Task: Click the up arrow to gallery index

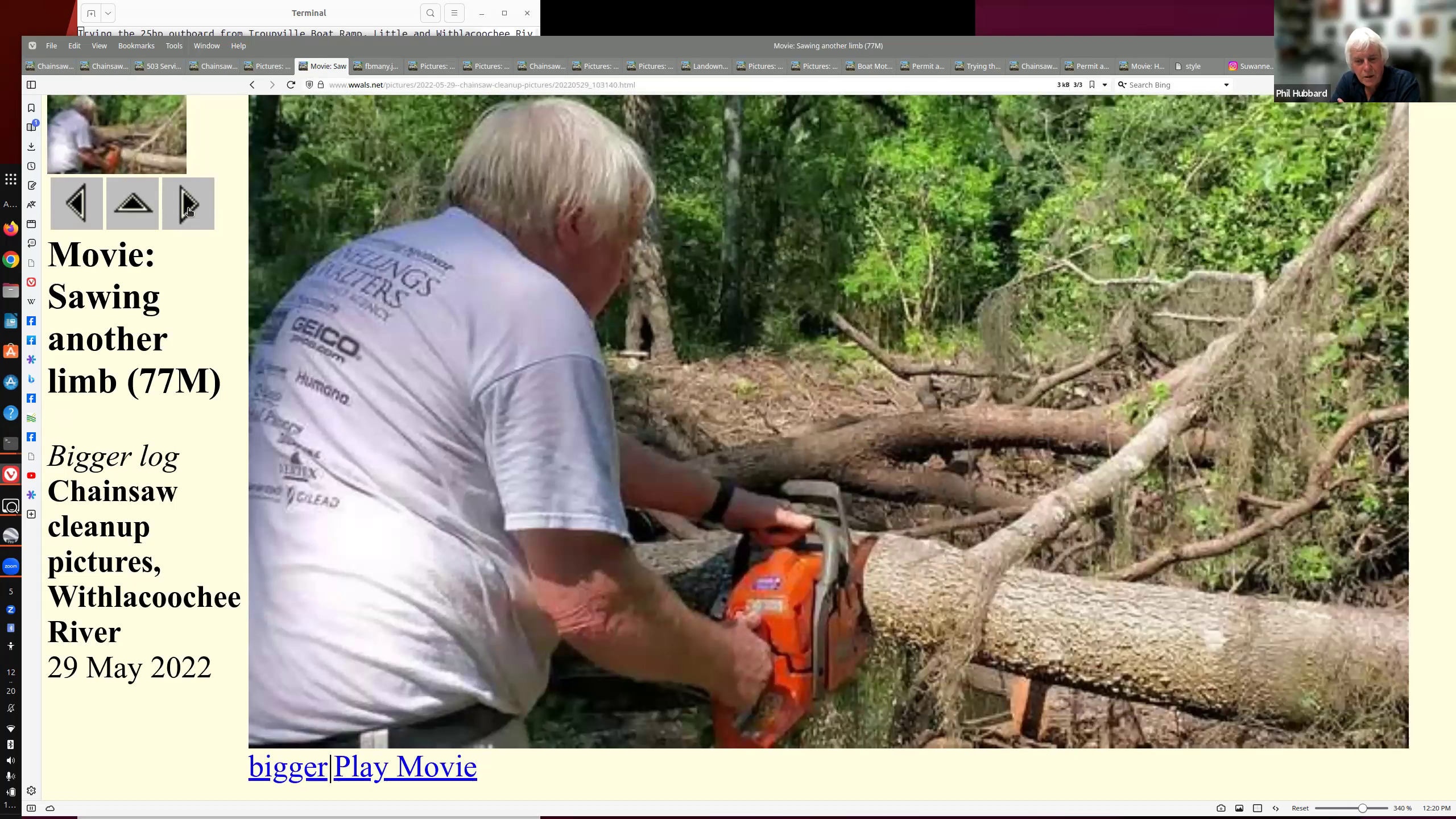Action: (x=133, y=204)
